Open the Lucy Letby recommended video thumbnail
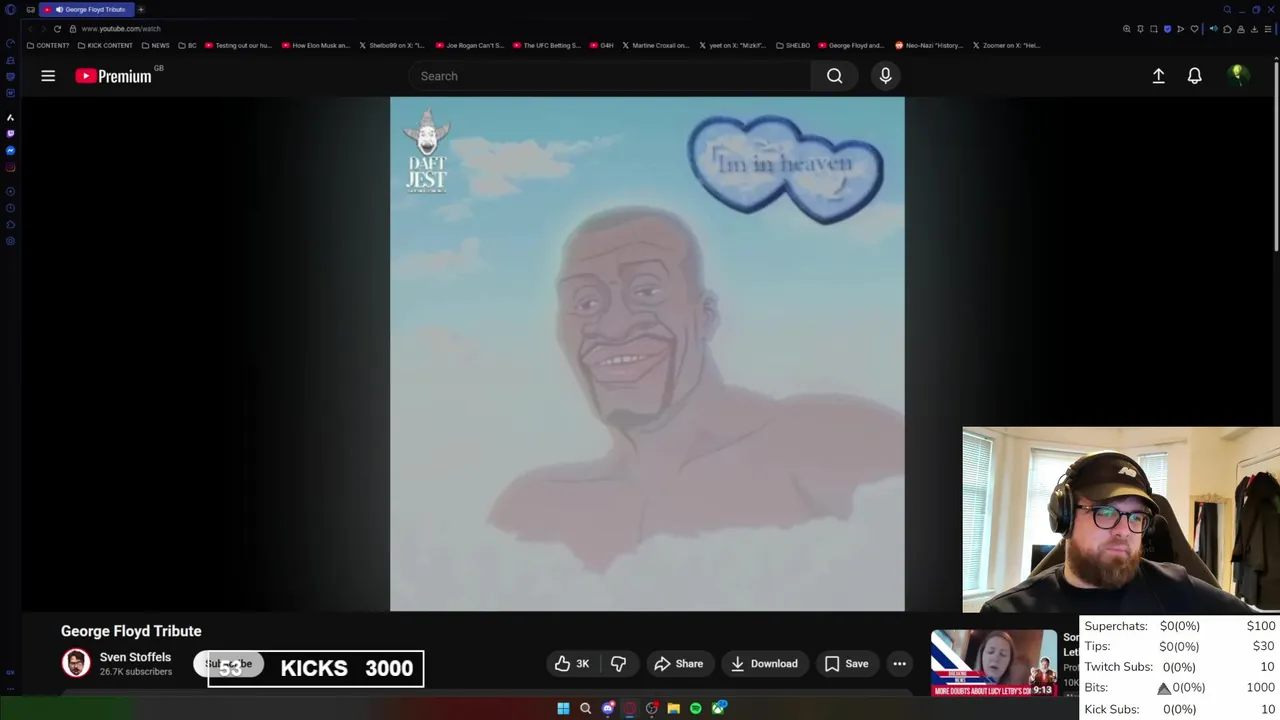Viewport: 1280px width, 720px height. pos(993,663)
